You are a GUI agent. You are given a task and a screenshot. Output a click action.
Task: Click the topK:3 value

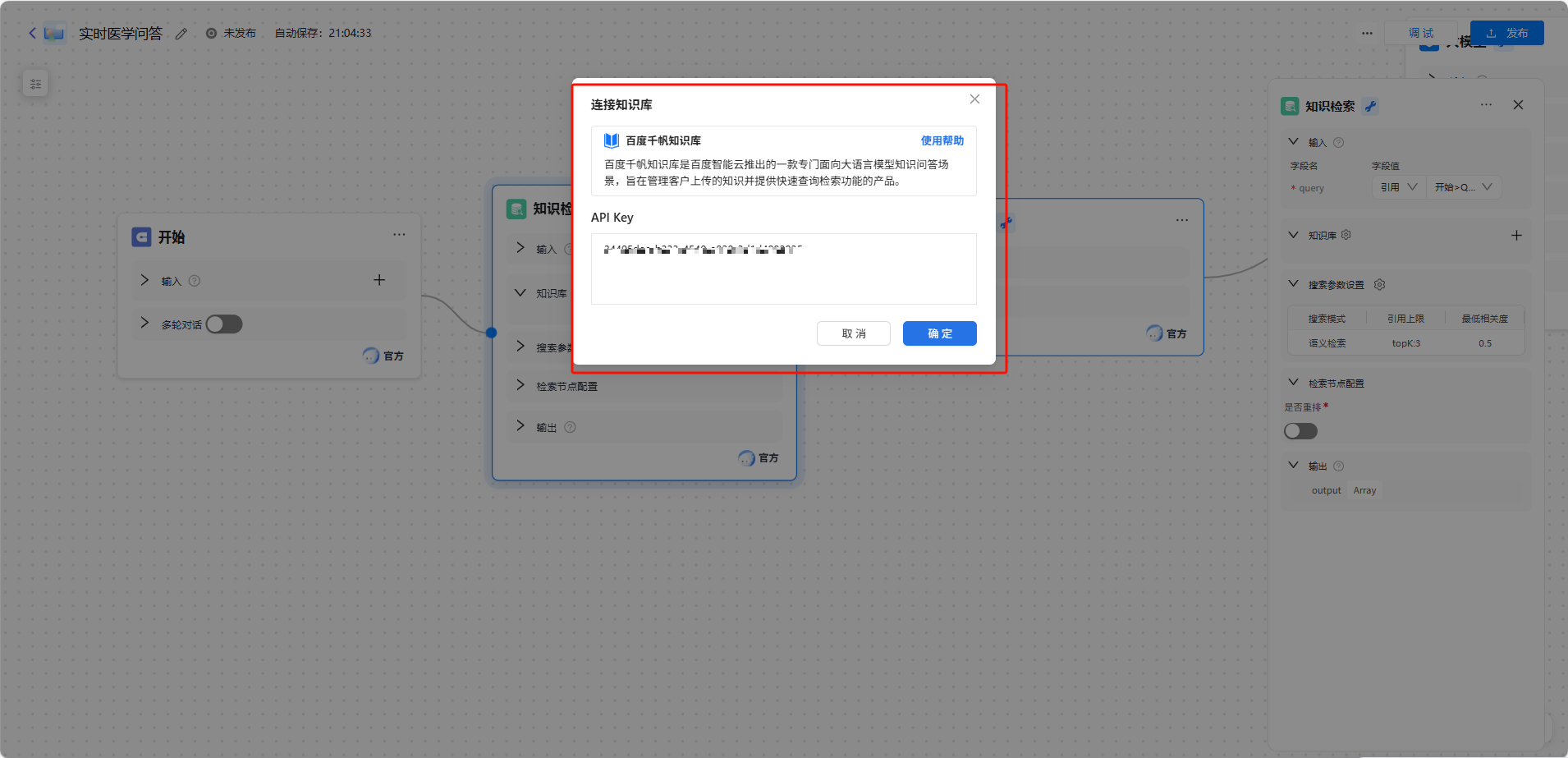(x=1405, y=343)
